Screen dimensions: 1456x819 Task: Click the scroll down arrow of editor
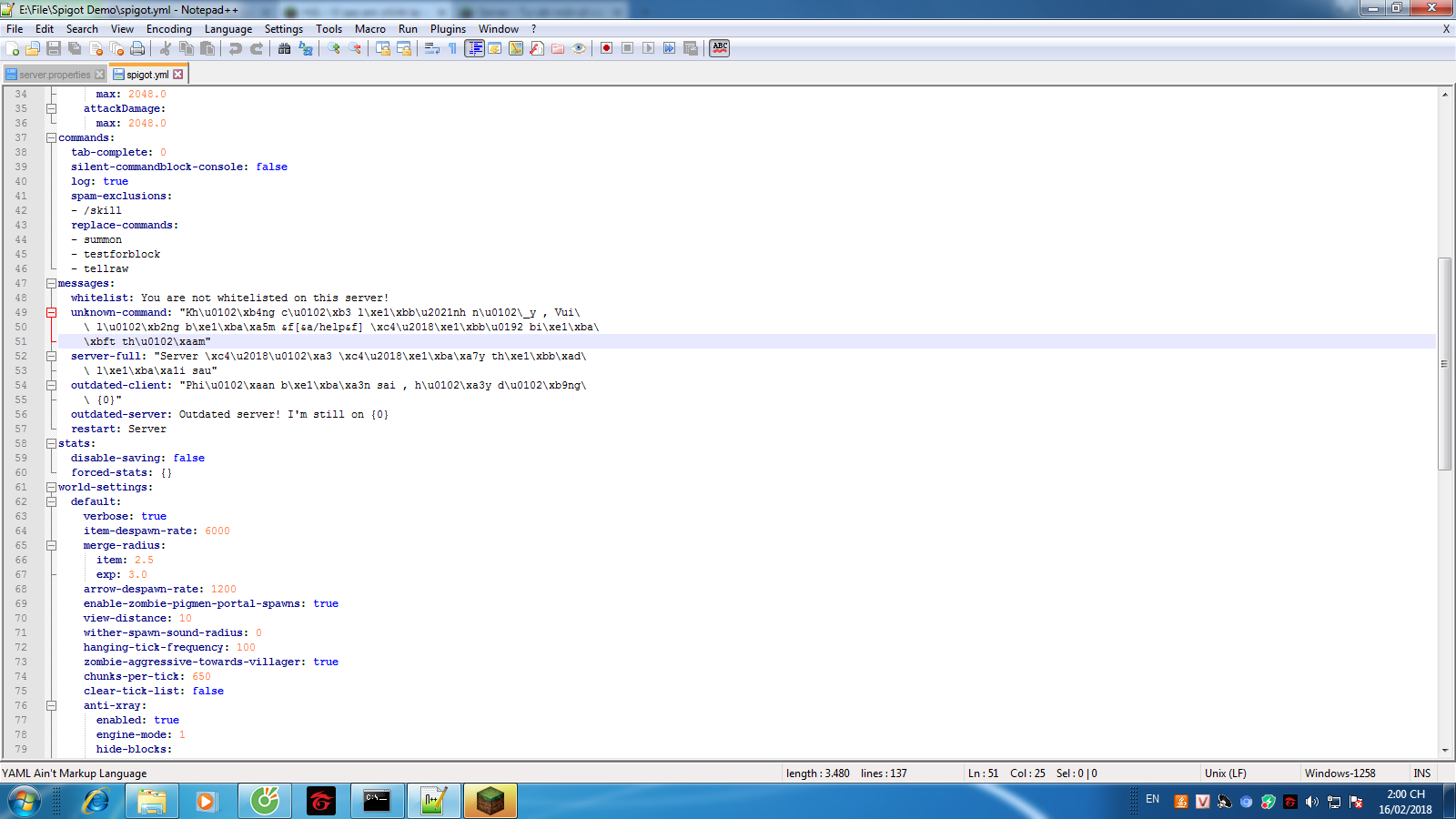(1444, 751)
